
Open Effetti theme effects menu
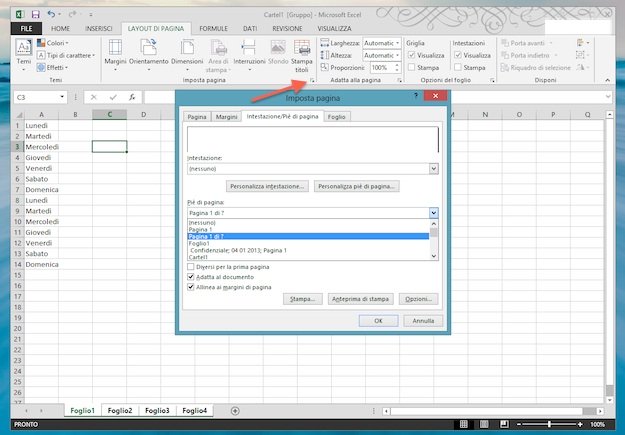[x=52, y=67]
